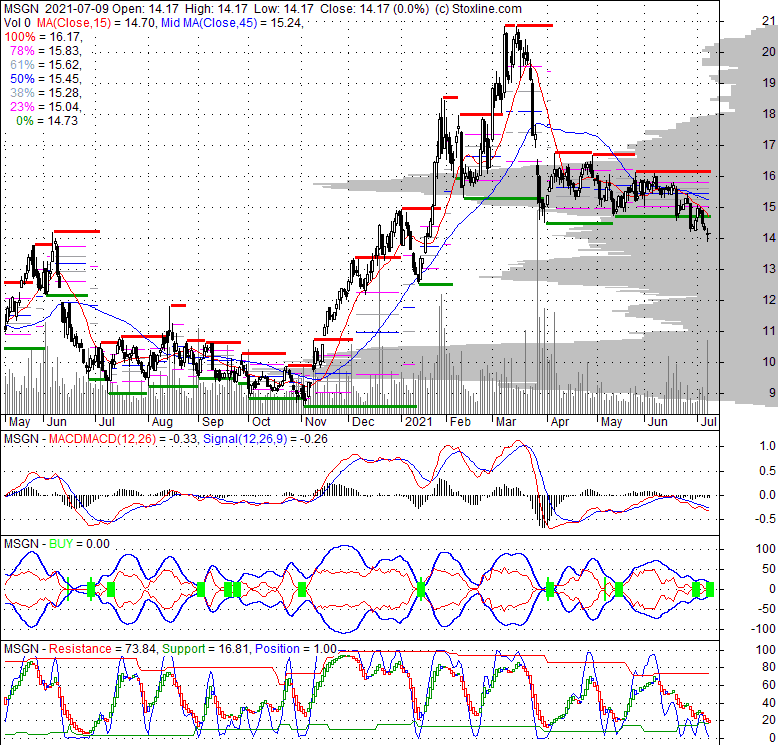This screenshot has width=780, height=745.
Task: Click the 50% = 15.45 level label
Action: tap(45, 79)
